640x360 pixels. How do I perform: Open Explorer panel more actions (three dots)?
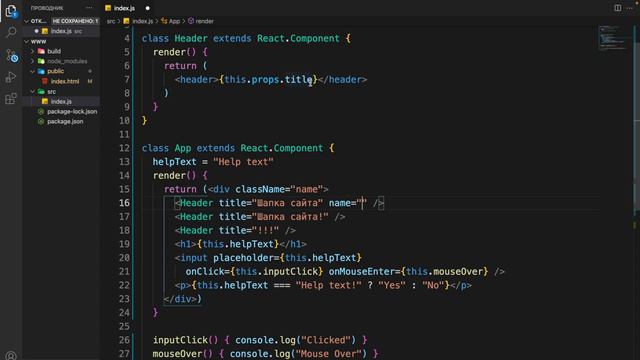click(x=89, y=8)
